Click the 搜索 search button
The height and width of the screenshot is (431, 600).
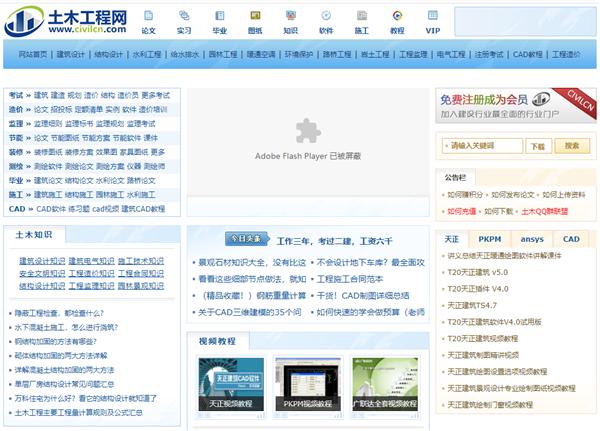click(572, 146)
